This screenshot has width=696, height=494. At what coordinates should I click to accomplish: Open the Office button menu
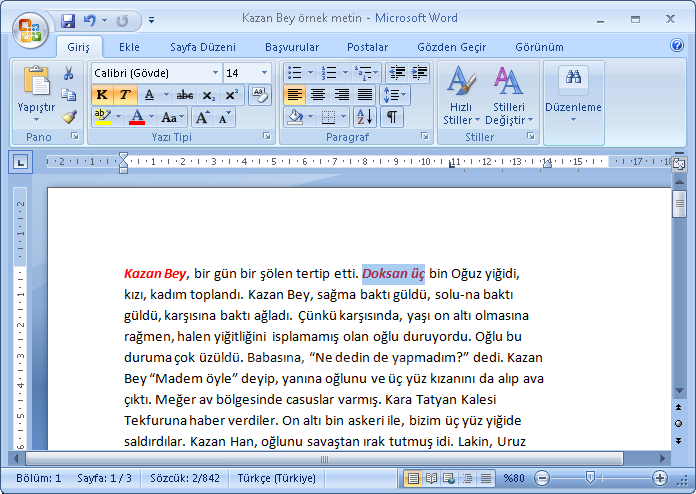tap(30, 30)
